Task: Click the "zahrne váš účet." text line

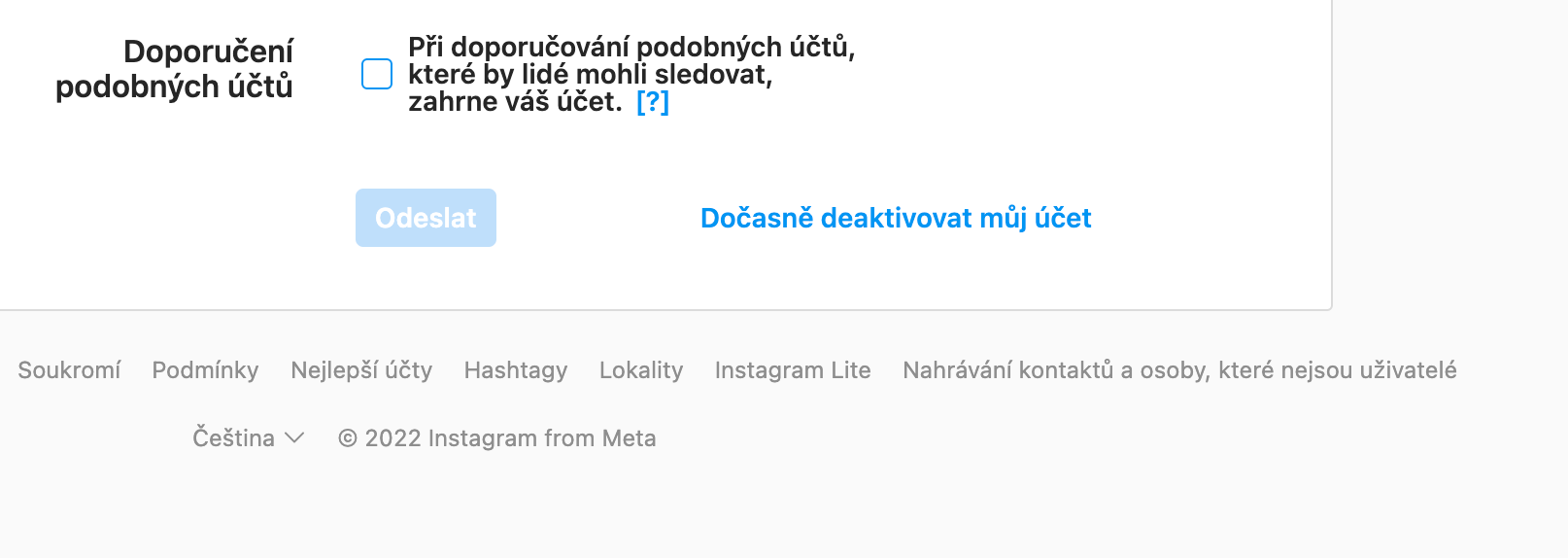Action: point(515,102)
